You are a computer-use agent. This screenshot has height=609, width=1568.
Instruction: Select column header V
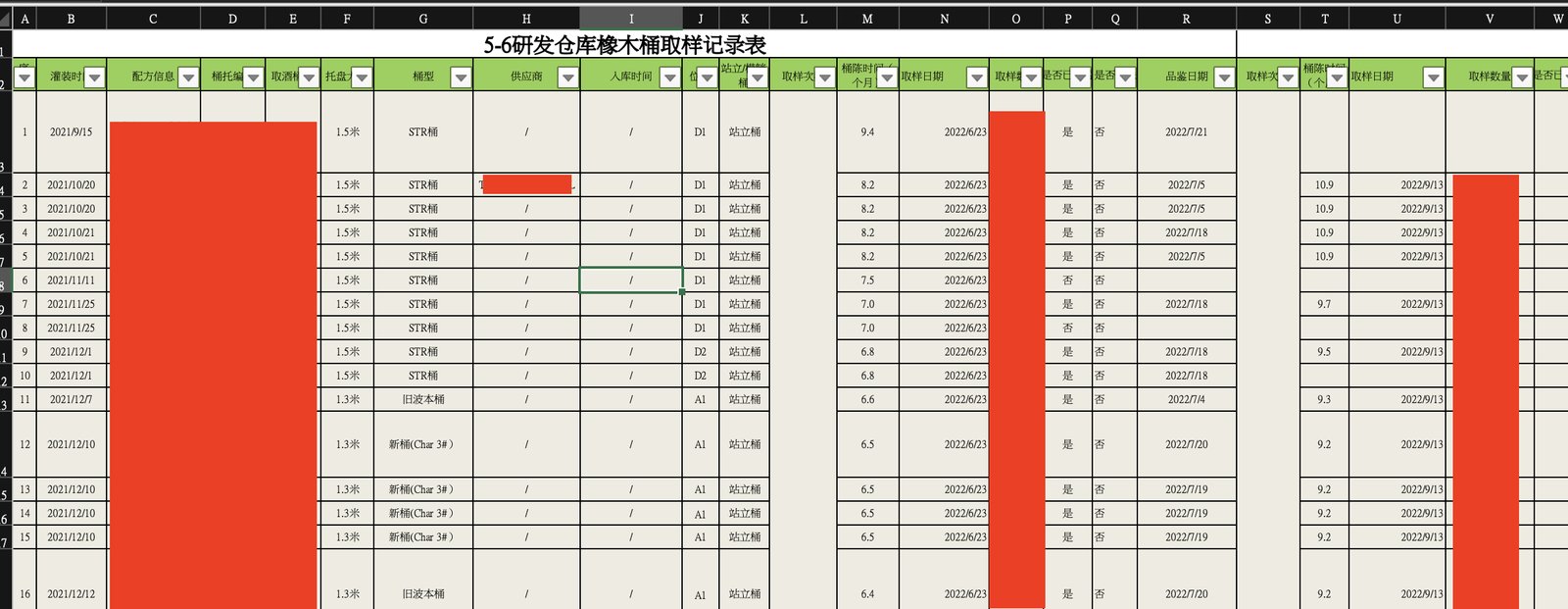coord(1490,19)
